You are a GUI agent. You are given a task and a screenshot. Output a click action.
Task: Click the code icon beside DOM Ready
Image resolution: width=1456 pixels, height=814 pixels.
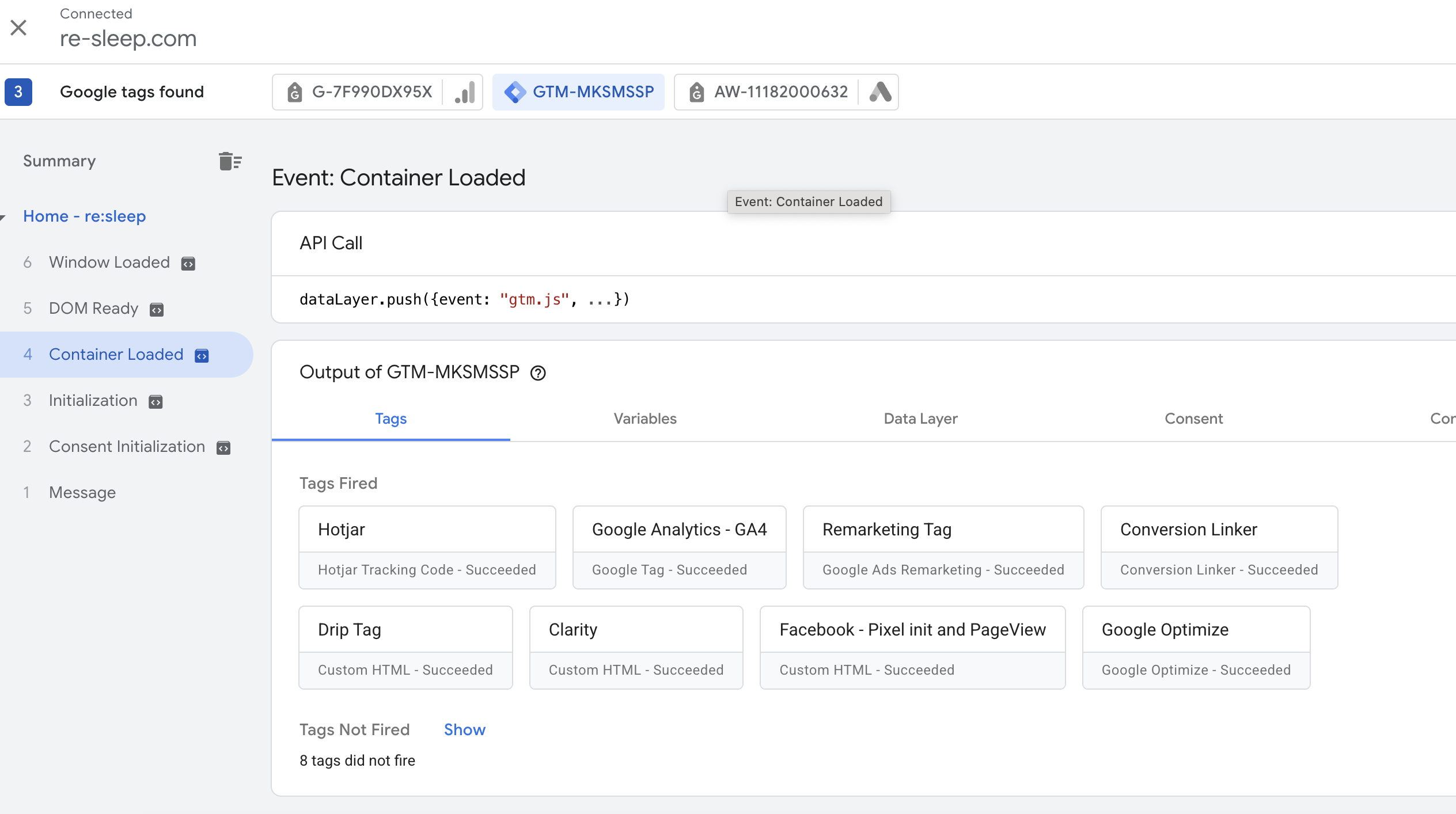coord(157,310)
